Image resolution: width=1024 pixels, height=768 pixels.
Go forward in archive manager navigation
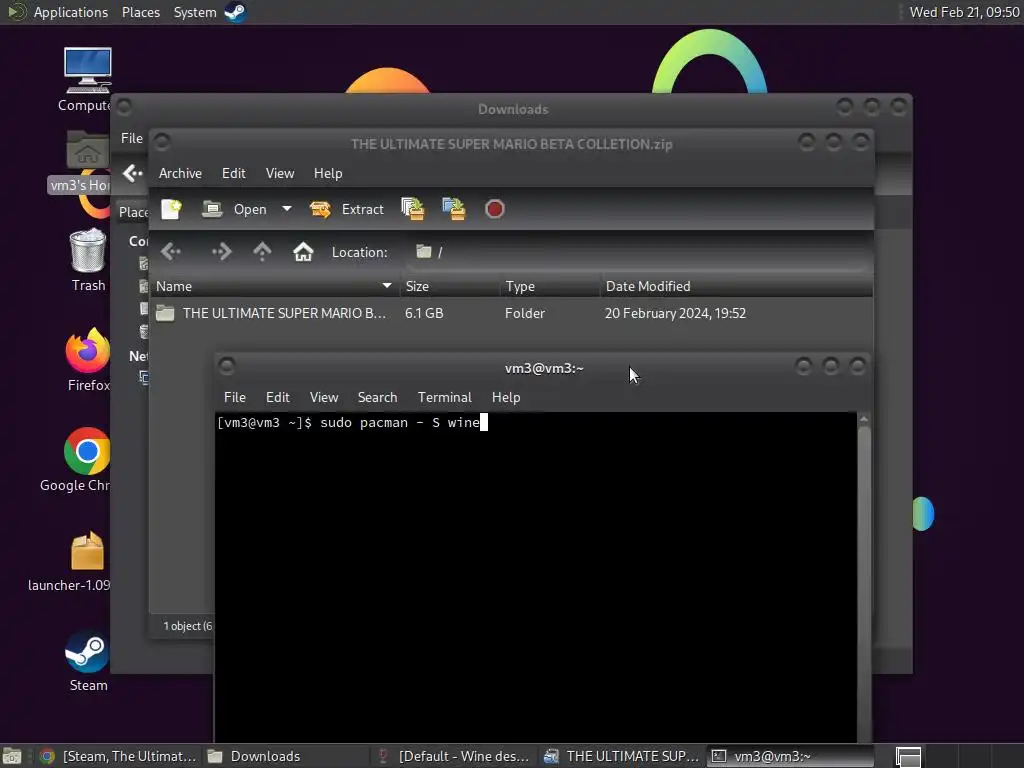point(221,251)
